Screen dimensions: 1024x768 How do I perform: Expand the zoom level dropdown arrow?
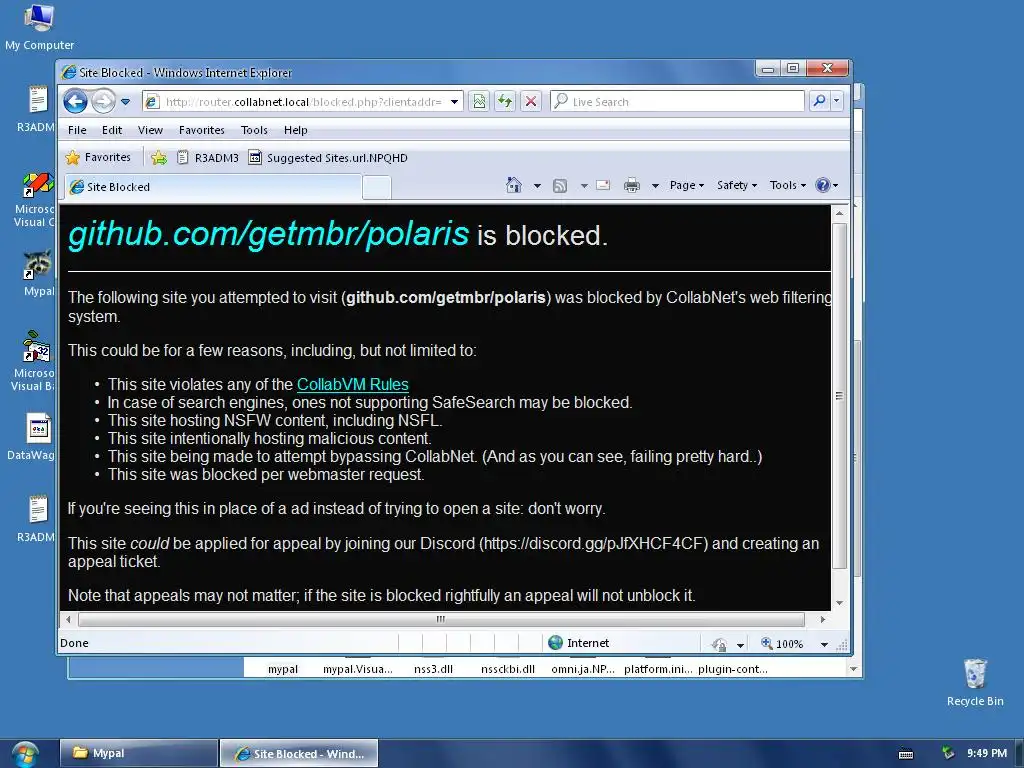(824, 645)
